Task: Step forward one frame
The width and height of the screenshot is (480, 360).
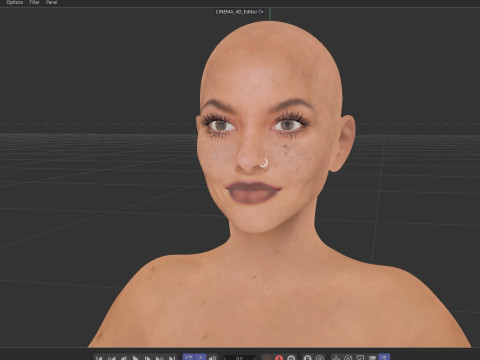Action: click(x=147, y=358)
